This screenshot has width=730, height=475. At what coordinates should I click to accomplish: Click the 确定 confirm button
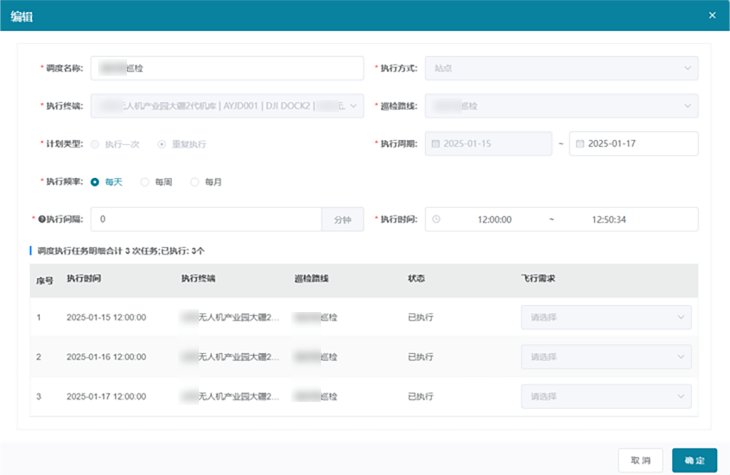coord(694,460)
